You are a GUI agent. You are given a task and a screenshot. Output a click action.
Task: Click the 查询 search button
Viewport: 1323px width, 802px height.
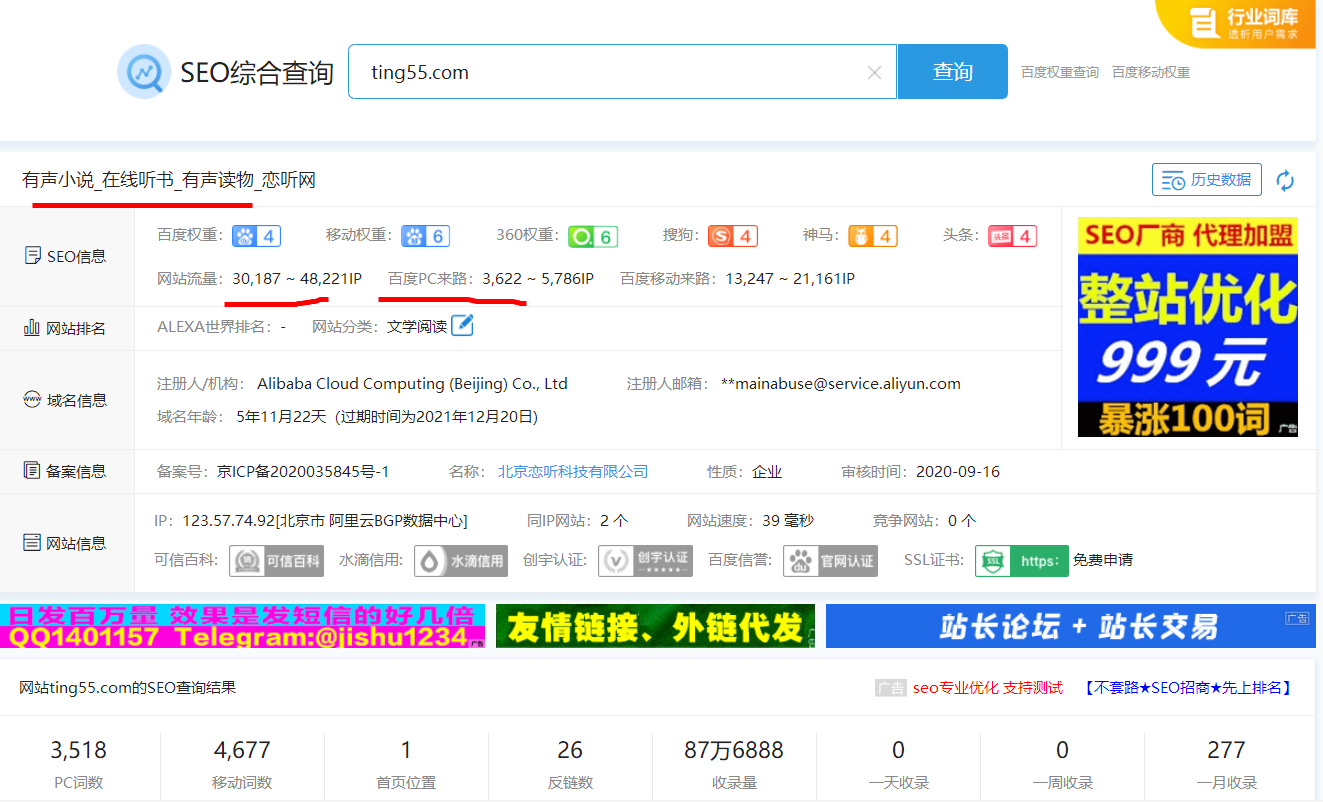point(952,72)
